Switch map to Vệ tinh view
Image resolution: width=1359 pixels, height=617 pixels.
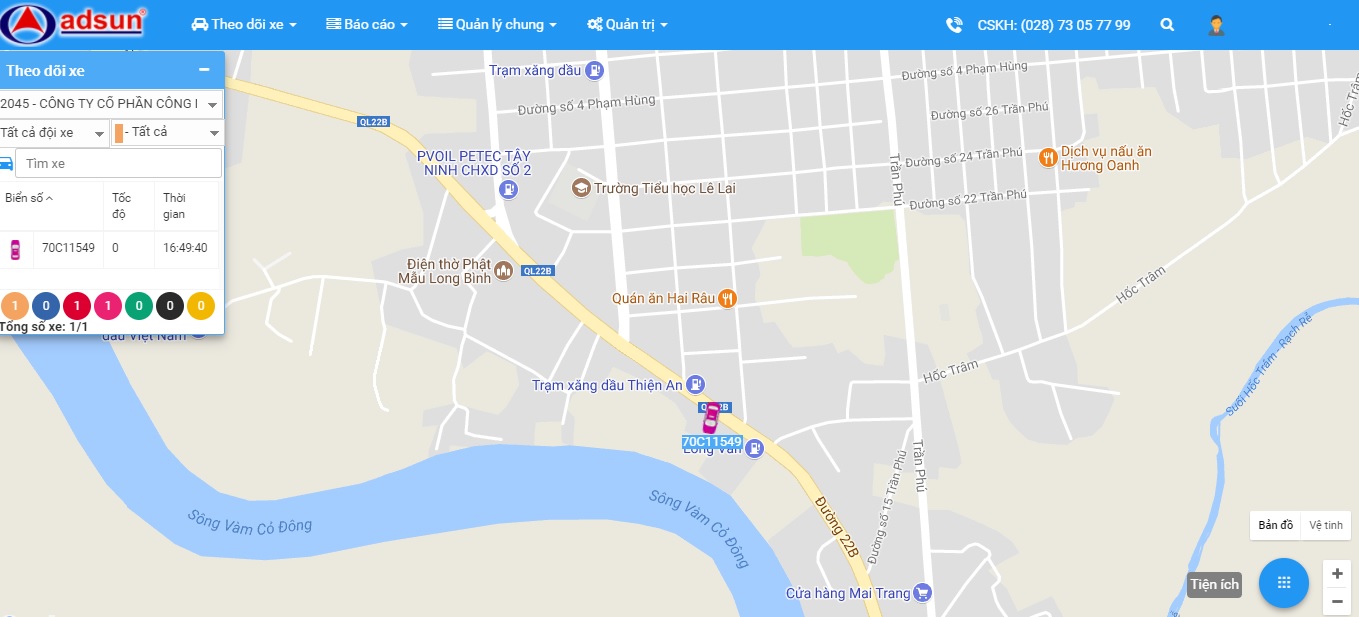pyautogui.click(x=1326, y=525)
